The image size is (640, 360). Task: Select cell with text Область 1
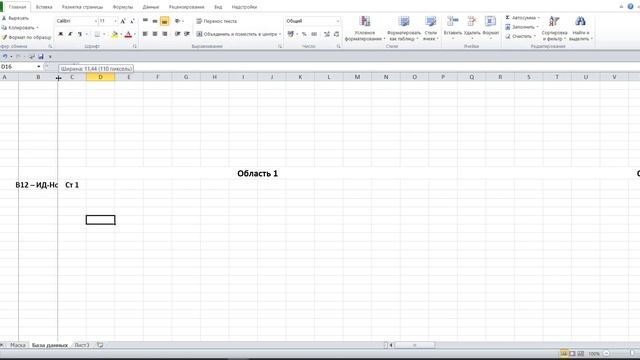coord(258,173)
